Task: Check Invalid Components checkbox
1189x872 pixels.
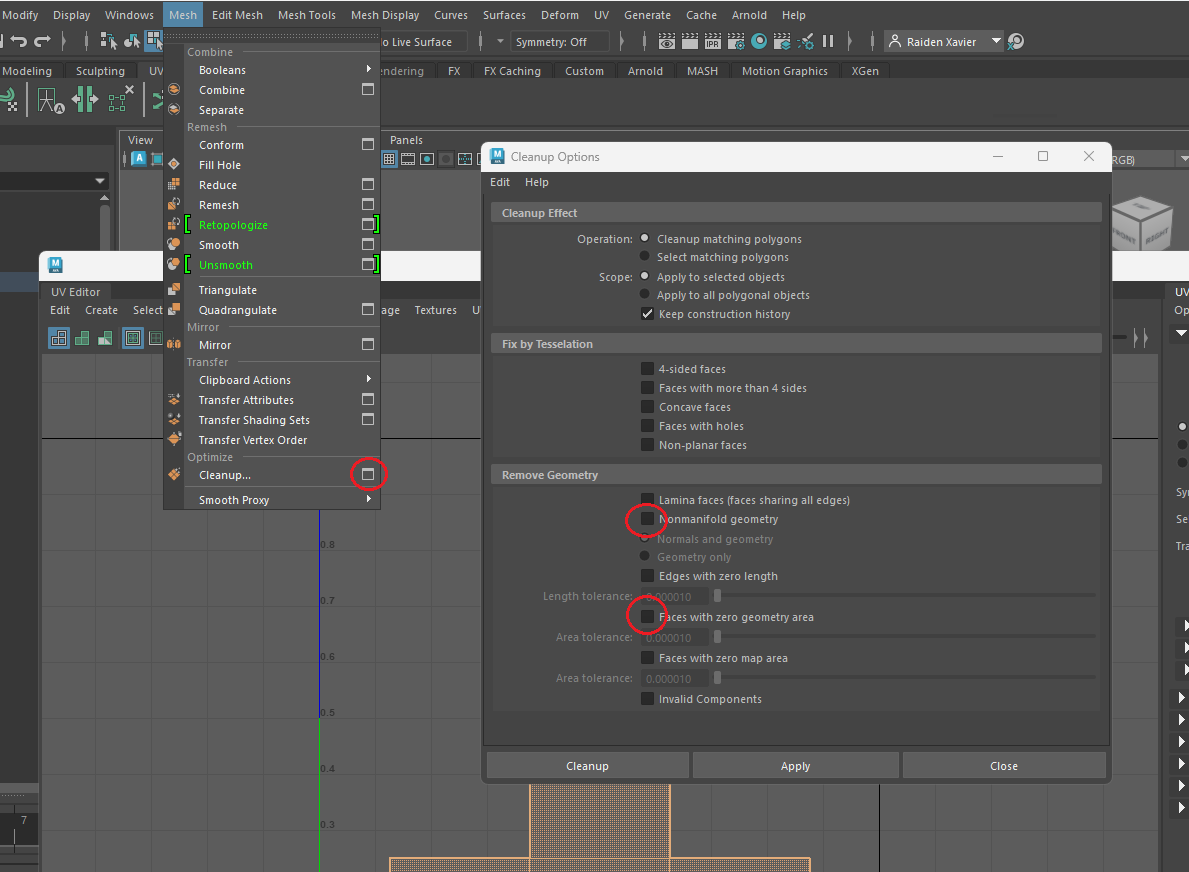Action: (647, 698)
